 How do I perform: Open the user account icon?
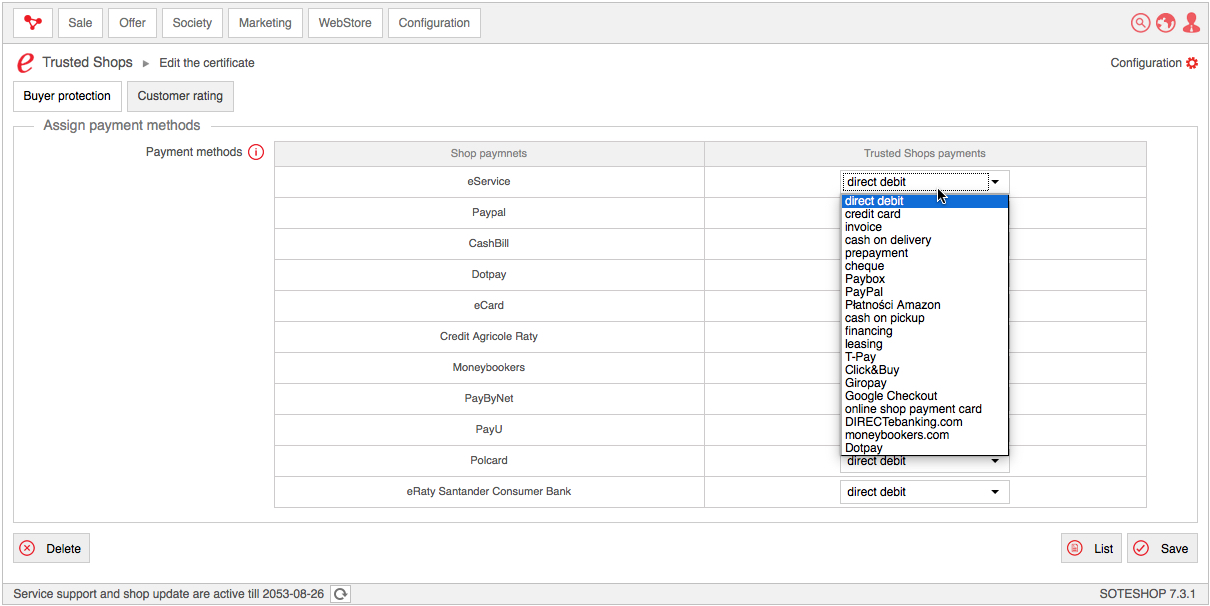[x=1191, y=23]
